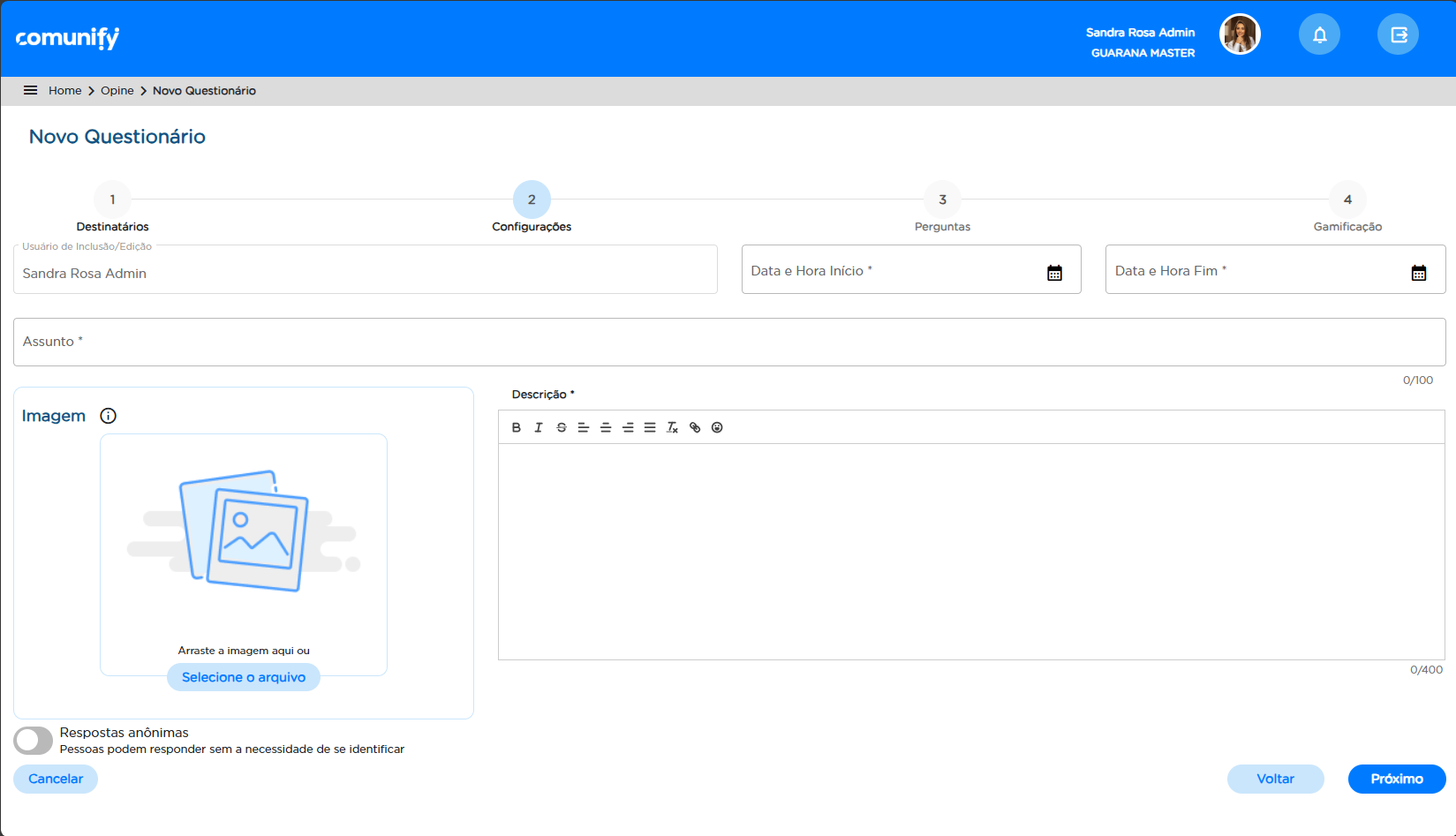This screenshot has width=1456, height=836.
Task: Apply strikethrough formatting
Action: [562, 427]
